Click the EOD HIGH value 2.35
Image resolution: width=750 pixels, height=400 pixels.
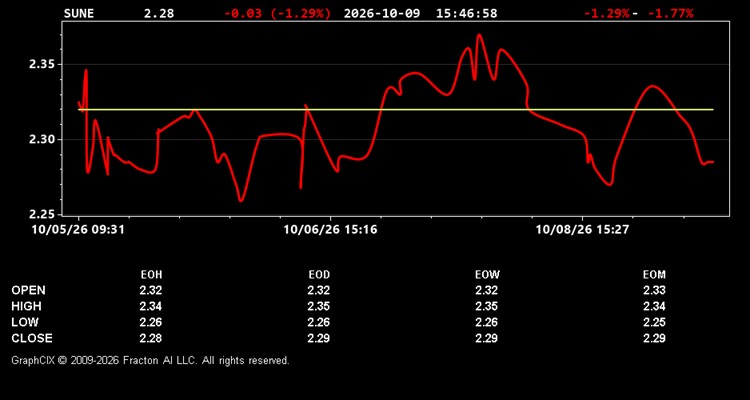point(319,306)
